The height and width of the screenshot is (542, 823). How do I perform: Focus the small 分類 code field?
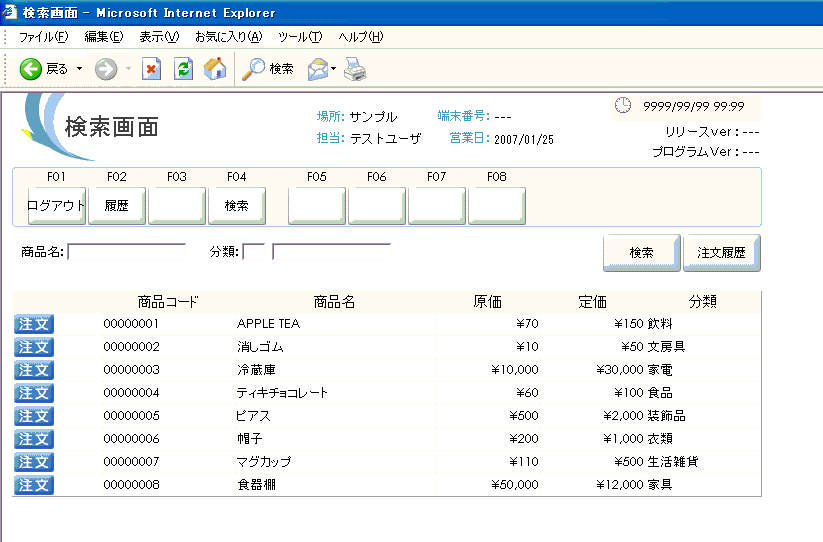pyautogui.click(x=254, y=252)
